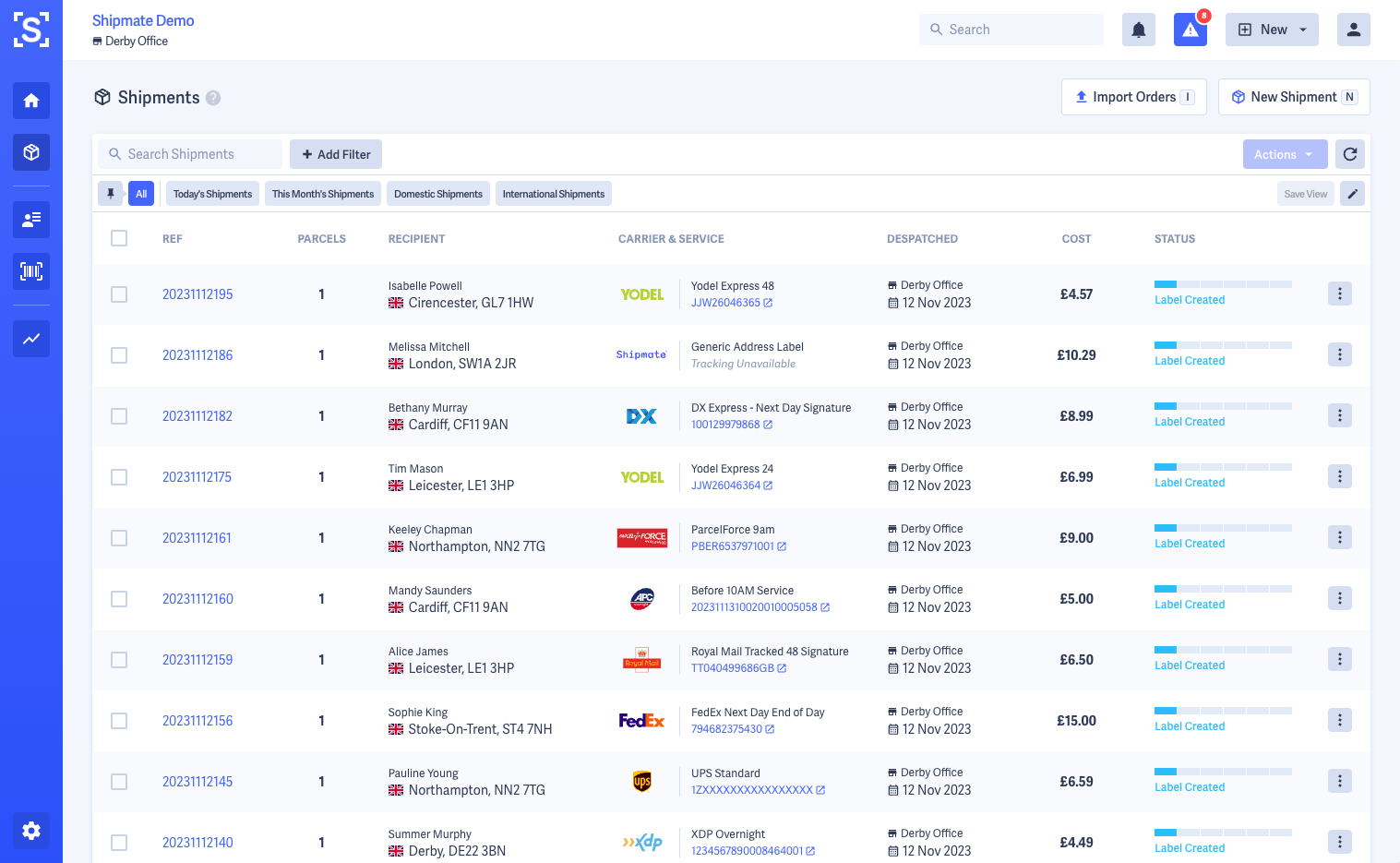Open the alerts warning triangle icon
1400x863 pixels.
click(1191, 30)
